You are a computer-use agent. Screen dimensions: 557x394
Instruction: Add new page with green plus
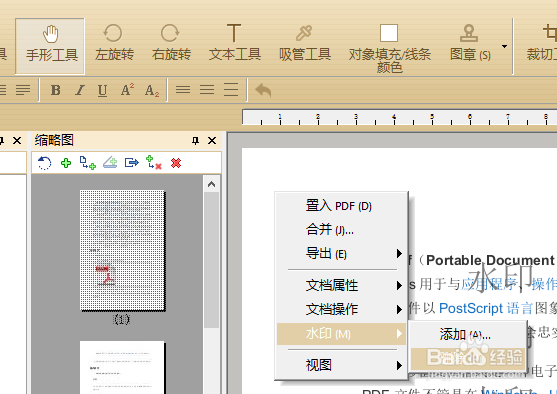tap(66, 163)
